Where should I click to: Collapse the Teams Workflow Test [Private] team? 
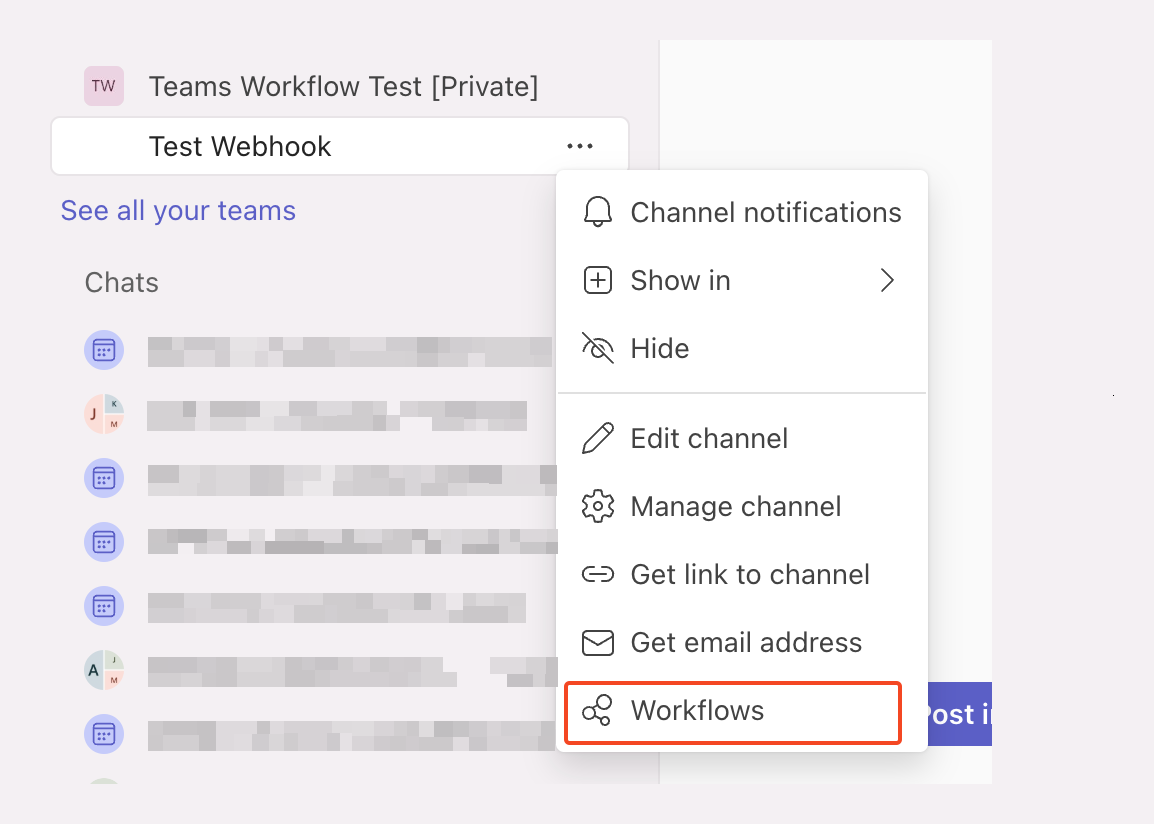coord(343,87)
